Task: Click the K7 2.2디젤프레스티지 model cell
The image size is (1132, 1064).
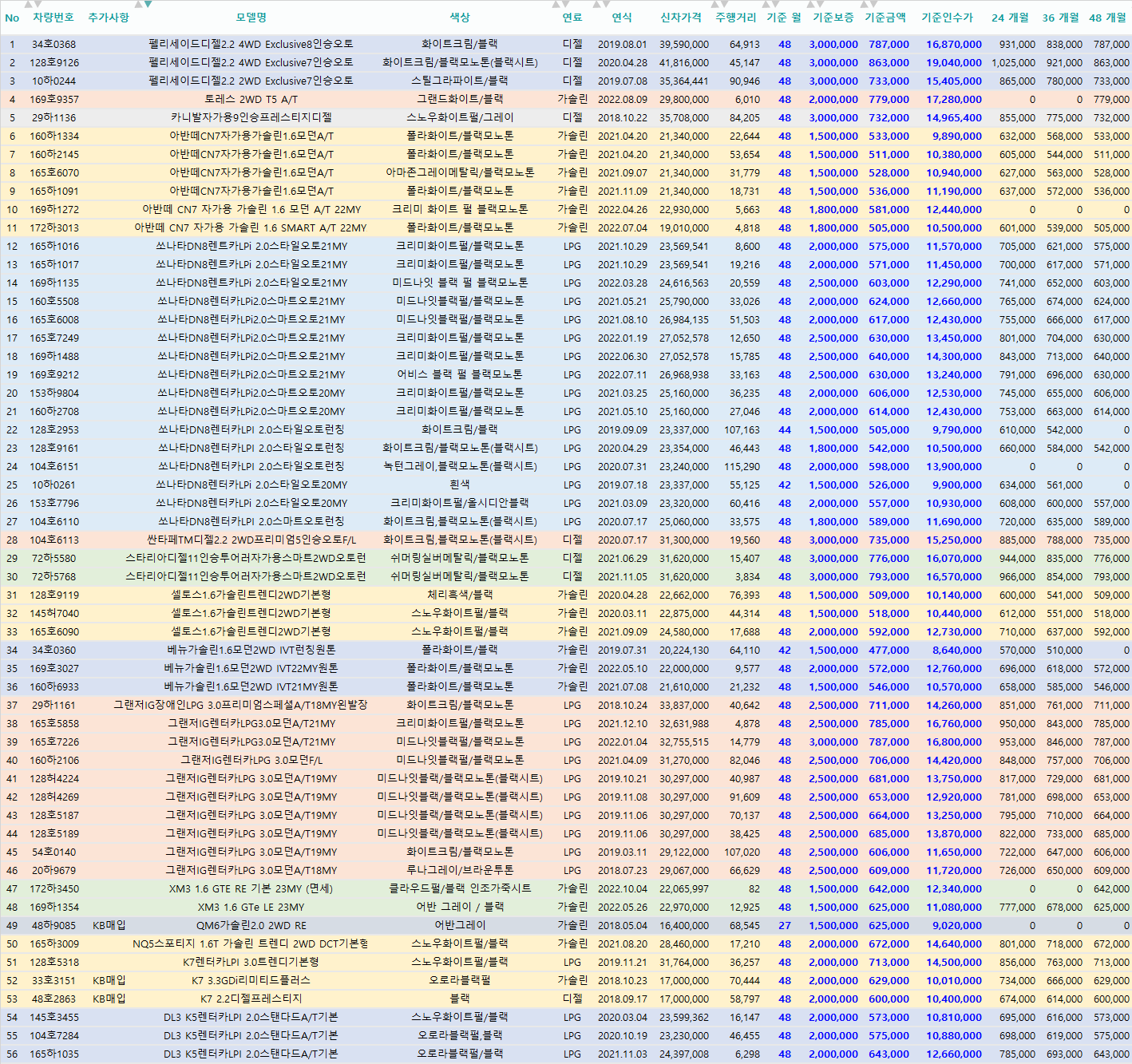Action: click(251, 999)
